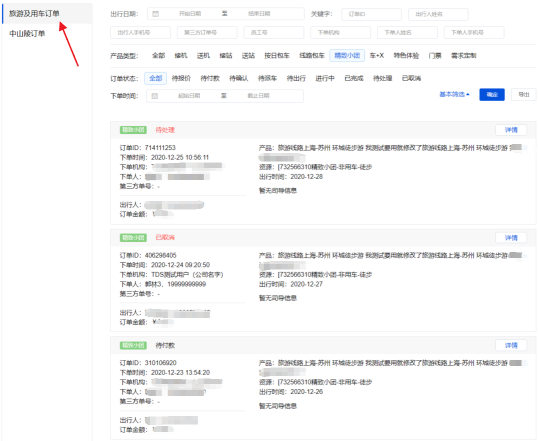Pick the 开始日期 start date field
This screenshot has height=441, width=539.
190,14
